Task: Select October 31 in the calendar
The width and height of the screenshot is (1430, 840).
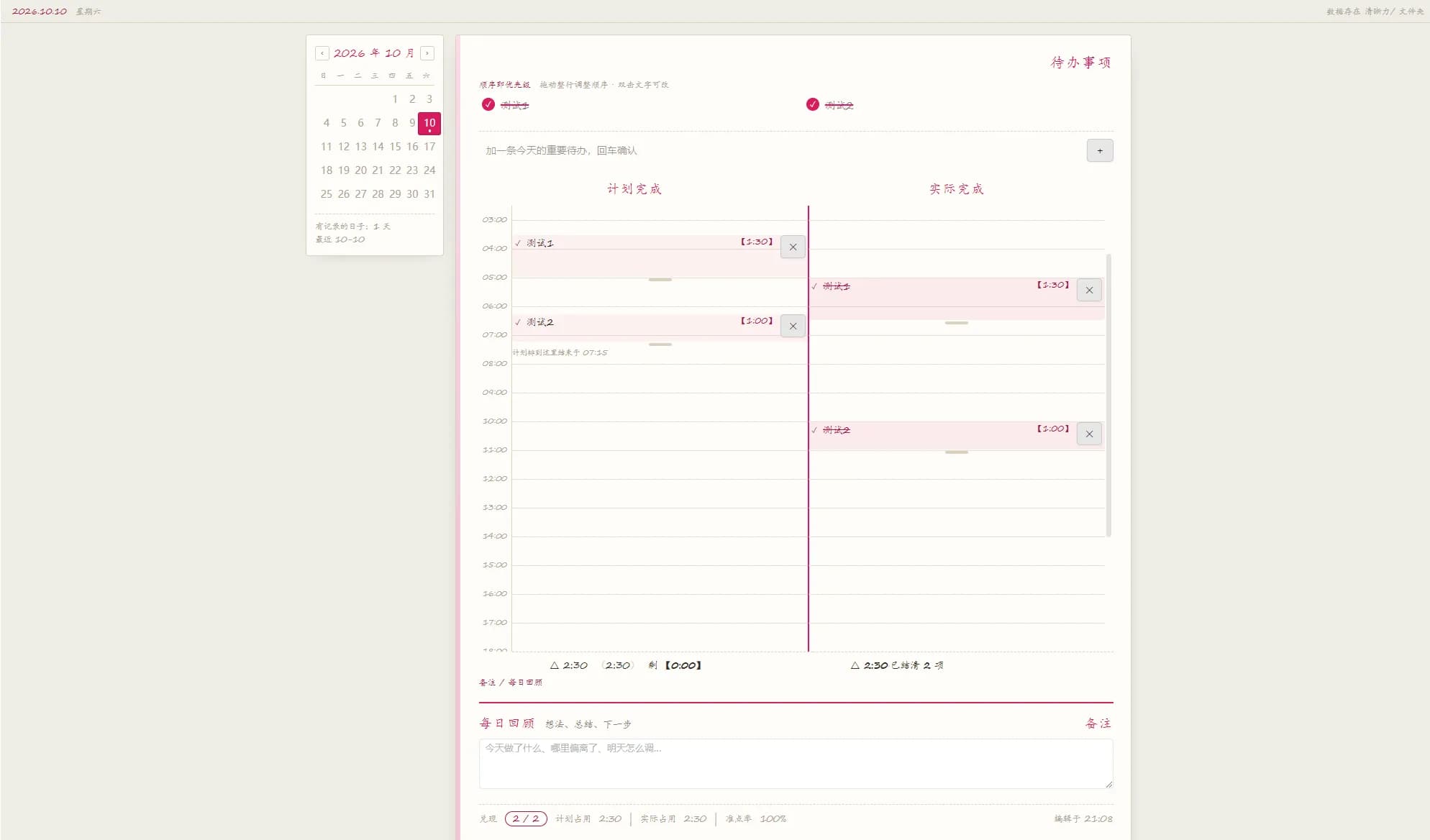Action: (x=429, y=194)
